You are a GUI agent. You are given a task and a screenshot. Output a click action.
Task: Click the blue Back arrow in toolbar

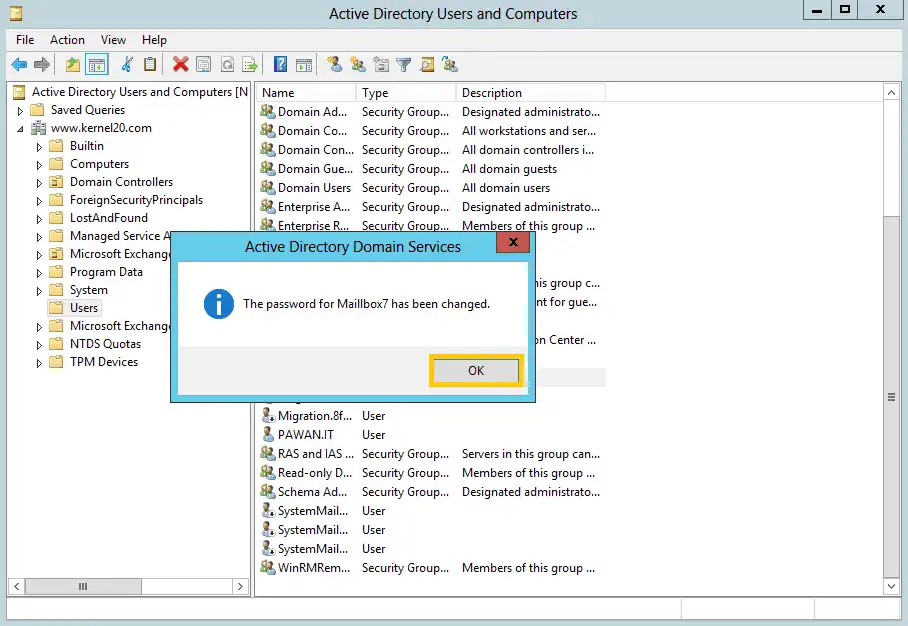[x=19, y=64]
